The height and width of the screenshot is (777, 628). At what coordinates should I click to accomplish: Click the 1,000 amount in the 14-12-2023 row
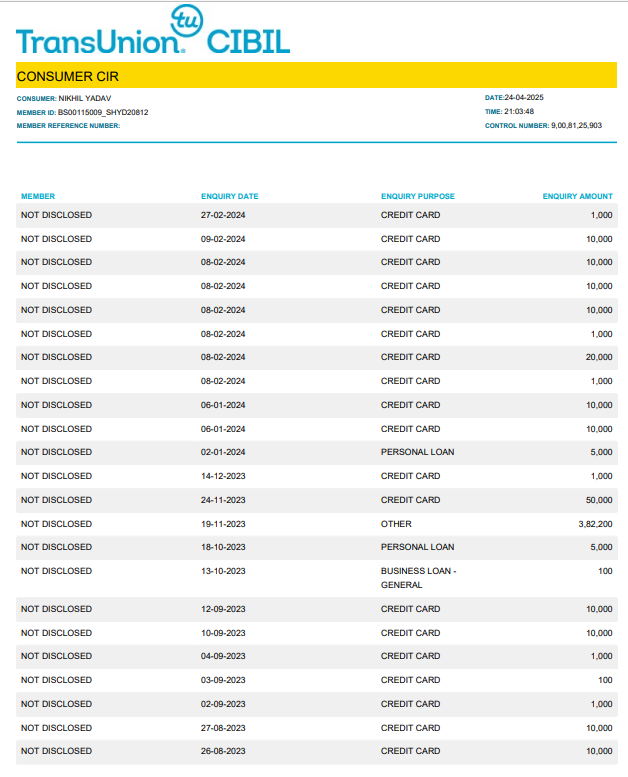click(601, 476)
